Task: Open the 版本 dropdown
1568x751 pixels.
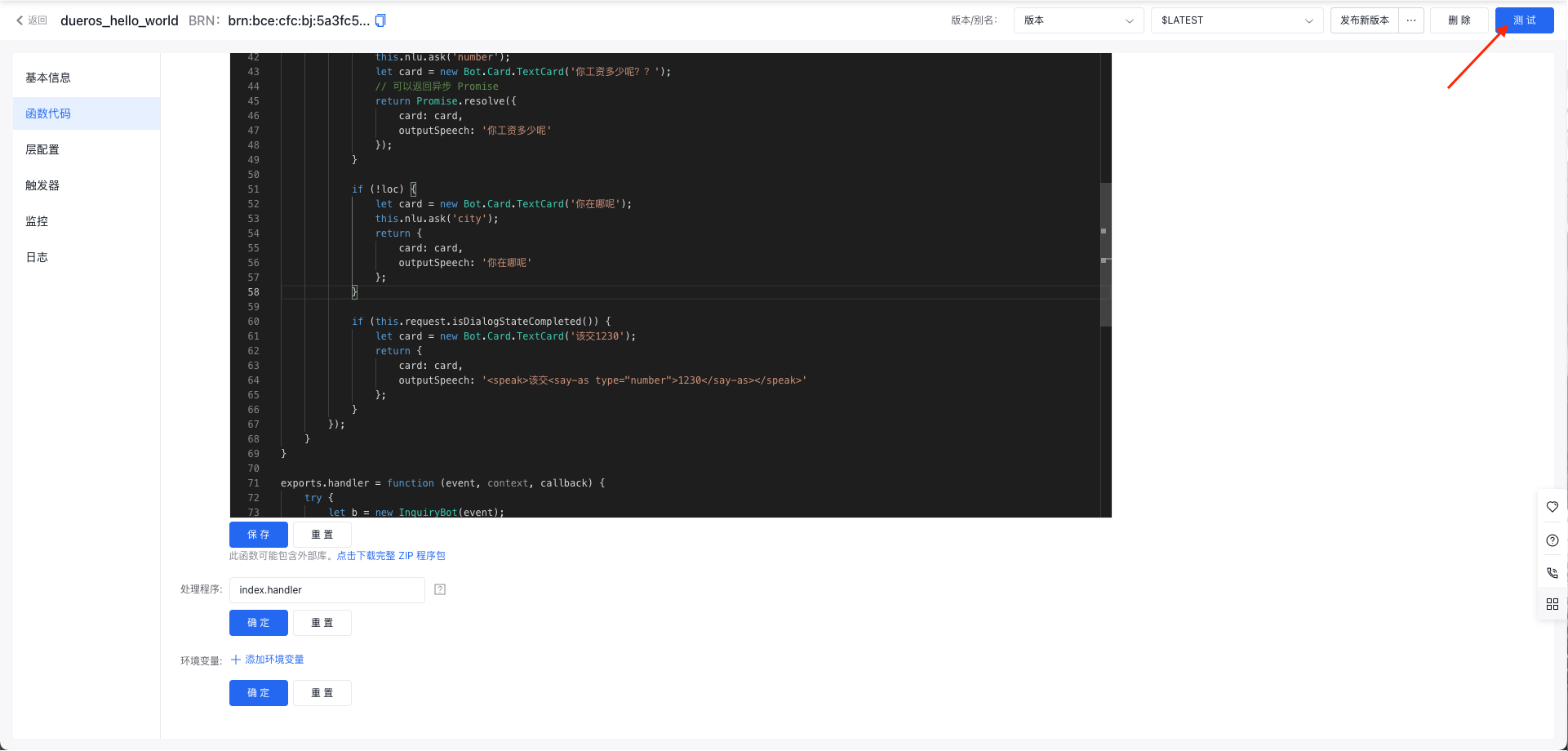Action: coord(1078,20)
